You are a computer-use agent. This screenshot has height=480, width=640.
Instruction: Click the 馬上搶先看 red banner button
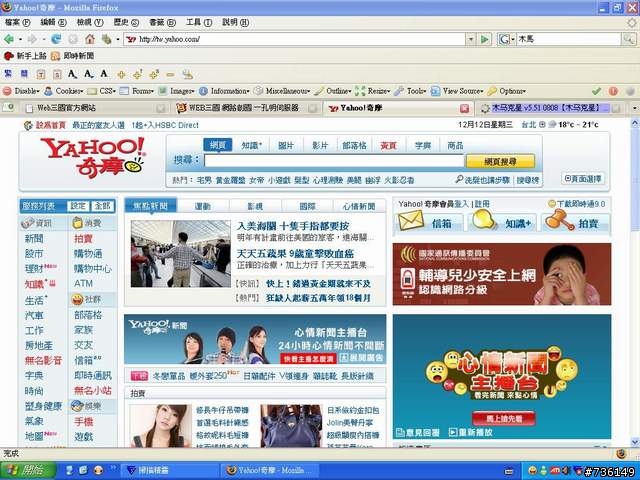pyautogui.click(x=504, y=418)
